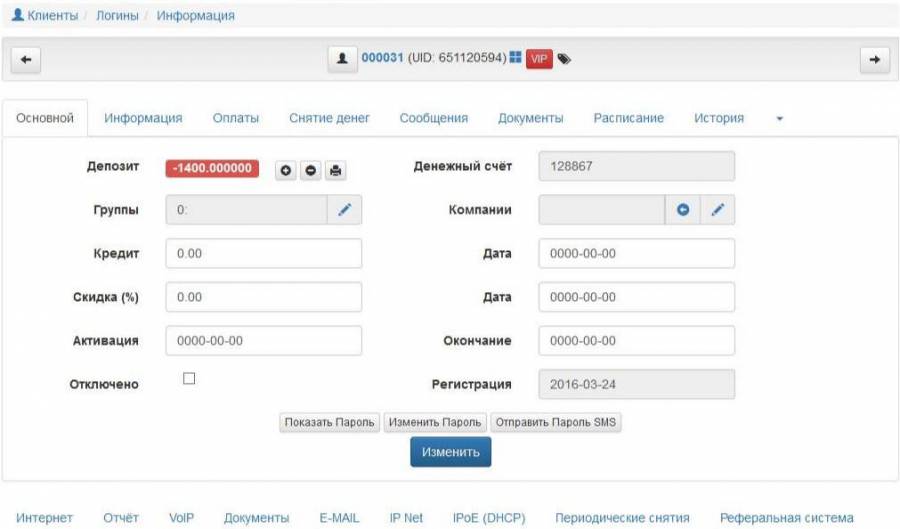
Task: Click the blue circle icon in Компании
Action: click(682, 210)
